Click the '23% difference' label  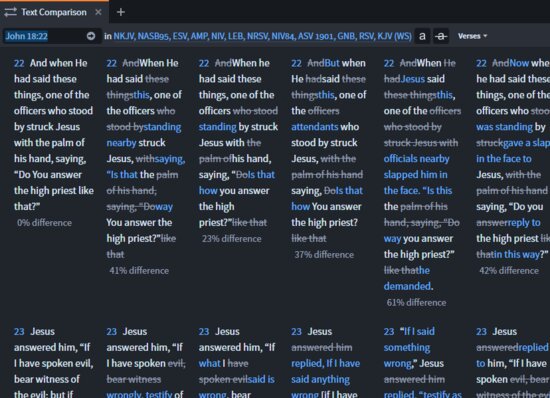click(232, 239)
